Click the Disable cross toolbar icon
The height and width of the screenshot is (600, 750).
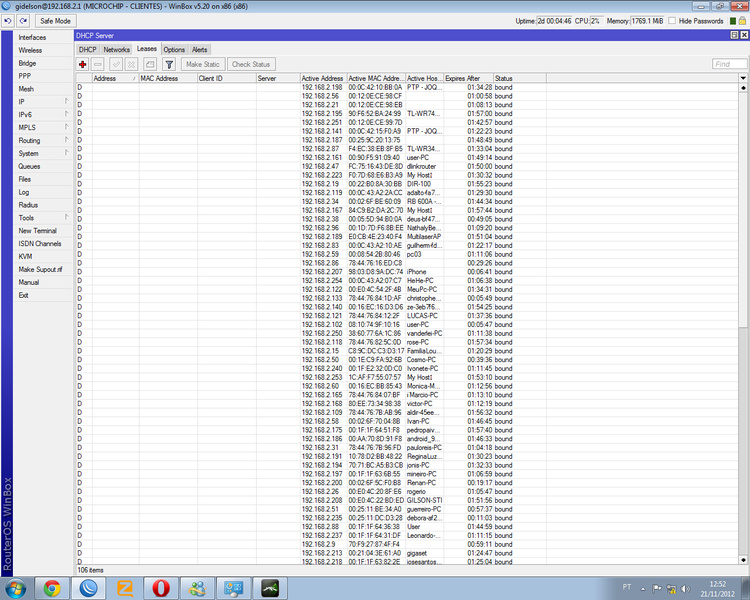coord(132,64)
